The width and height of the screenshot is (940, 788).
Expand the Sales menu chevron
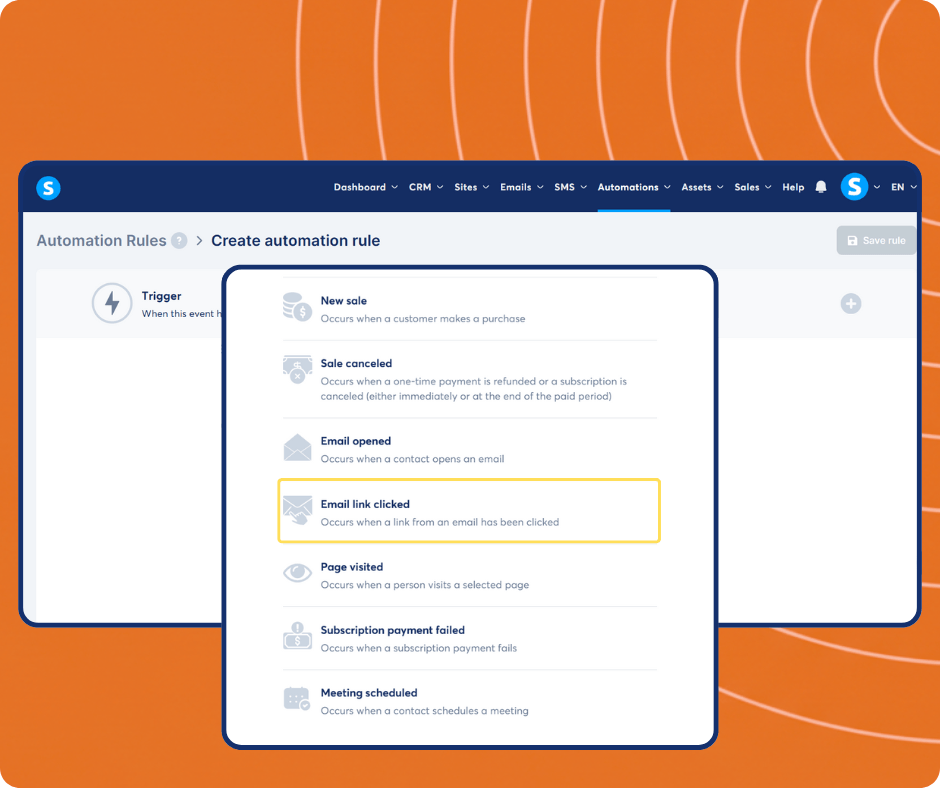768,187
